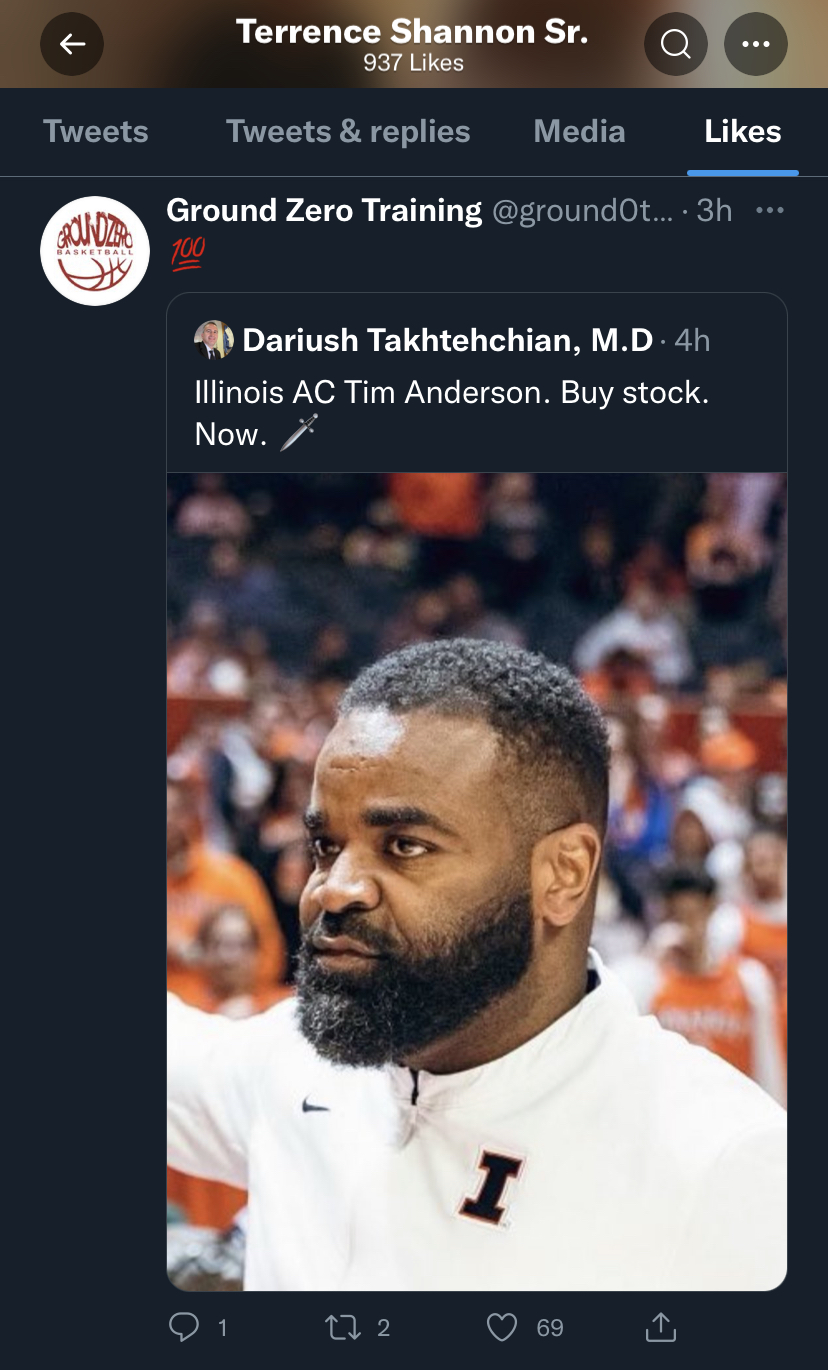The height and width of the screenshot is (1370, 828).
Task: Share the tweet with the share icon
Action: pyautogui.click(x=660, y=1327)
